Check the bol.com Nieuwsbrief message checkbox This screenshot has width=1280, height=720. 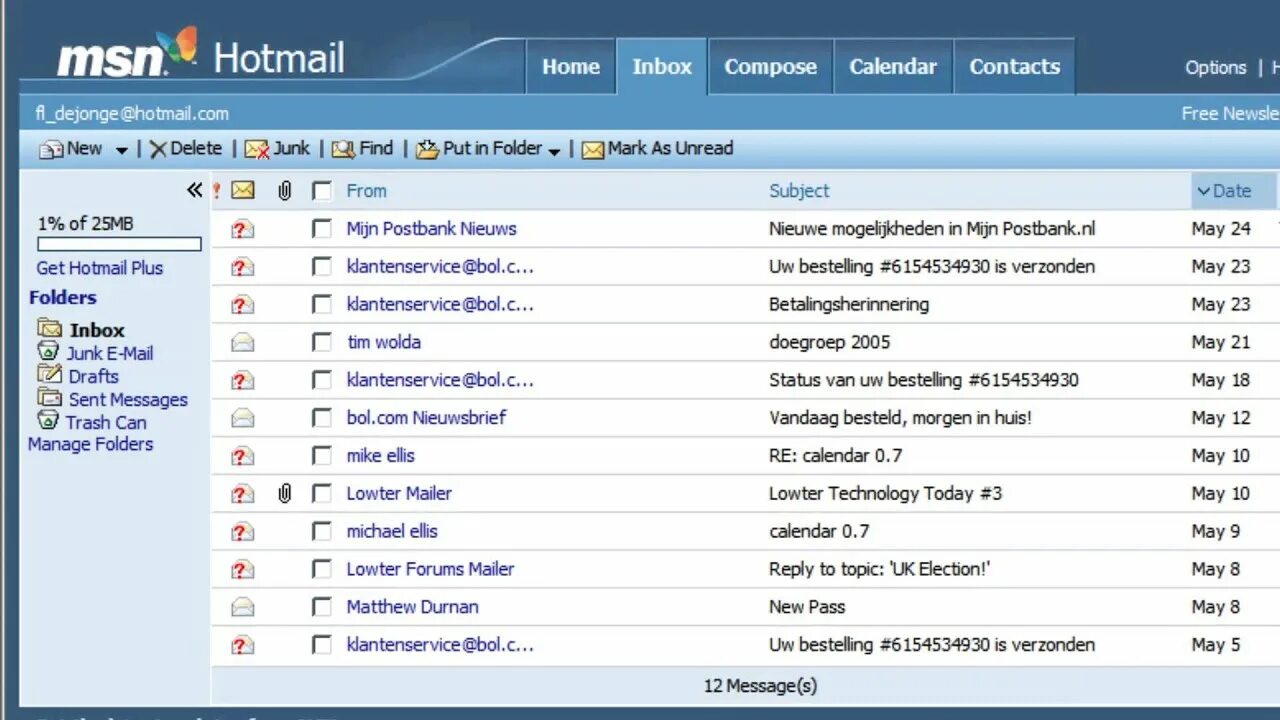[321, 418]
